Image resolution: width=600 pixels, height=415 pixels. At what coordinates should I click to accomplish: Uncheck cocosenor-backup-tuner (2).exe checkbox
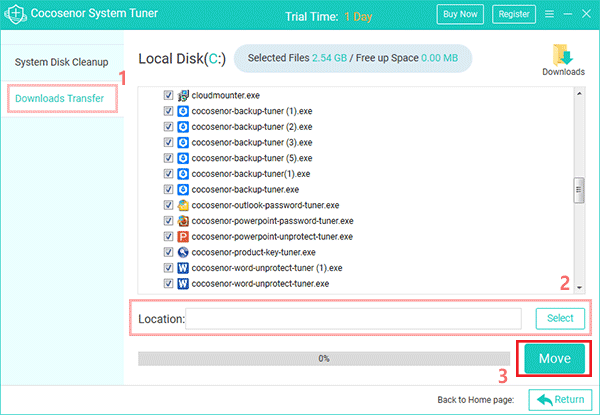coord(168,126)
